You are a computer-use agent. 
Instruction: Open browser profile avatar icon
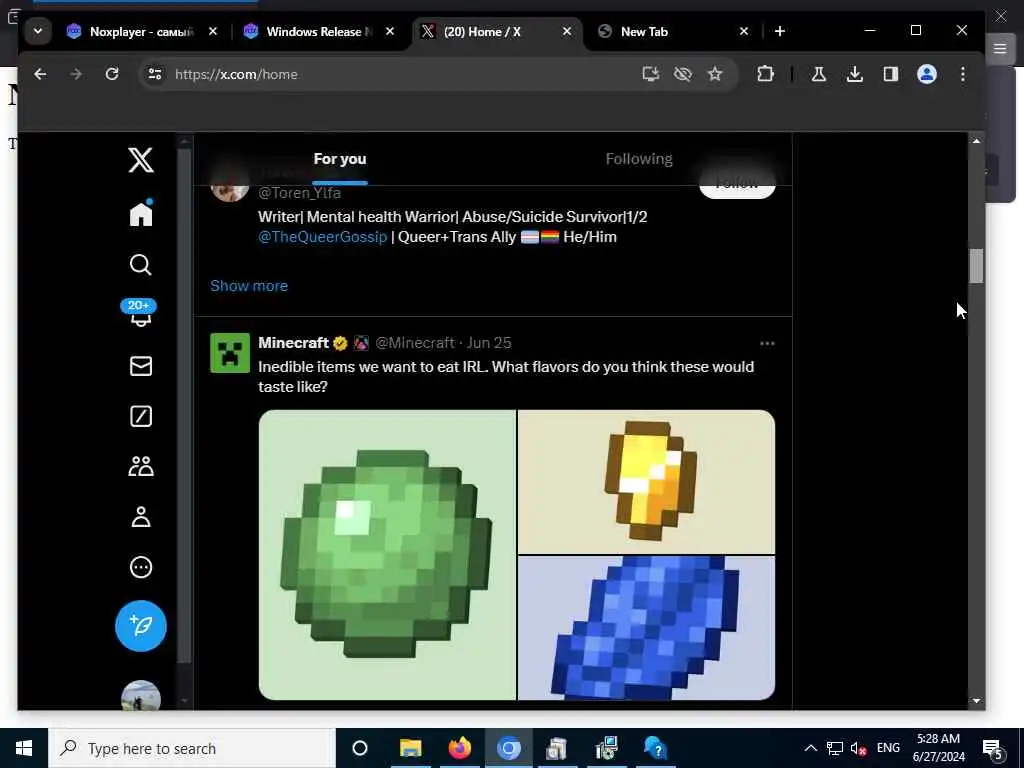927,74
